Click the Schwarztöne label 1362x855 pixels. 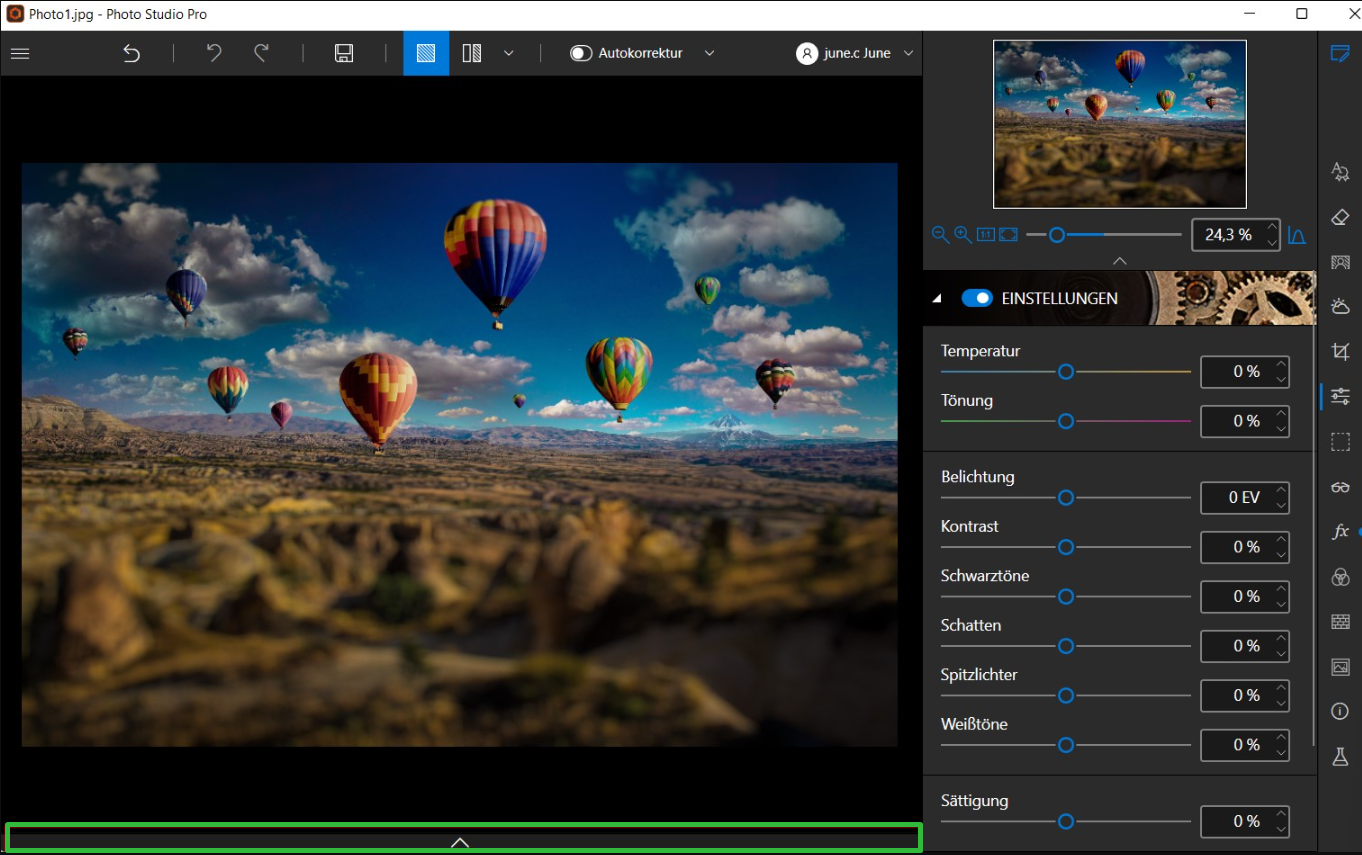tap(985, 576)
